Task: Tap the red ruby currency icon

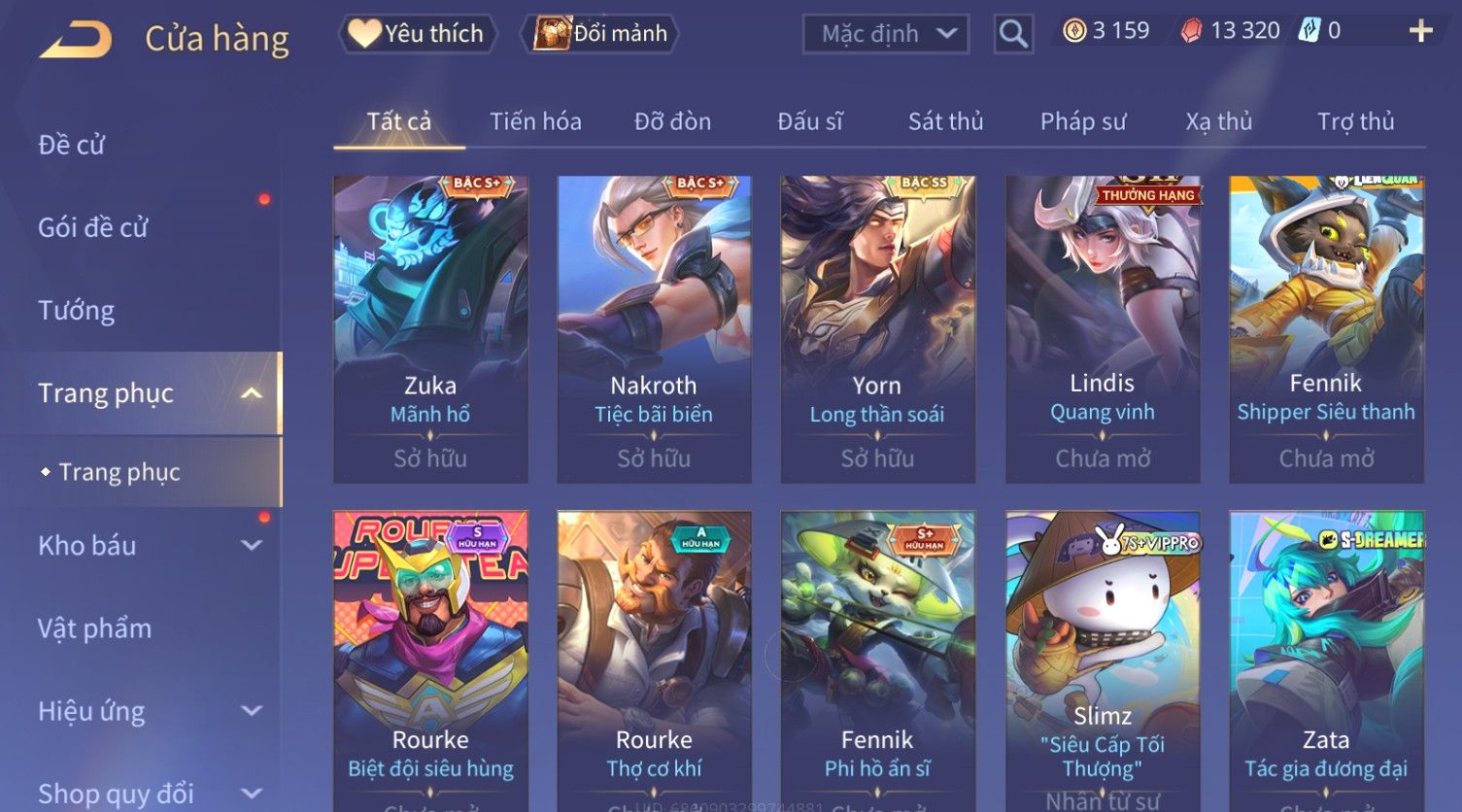Action: pos(1191,32)
